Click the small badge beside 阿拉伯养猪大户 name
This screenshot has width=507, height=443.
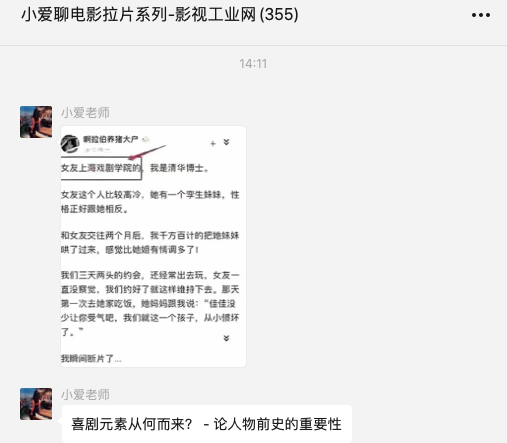[x=146, y=139]
